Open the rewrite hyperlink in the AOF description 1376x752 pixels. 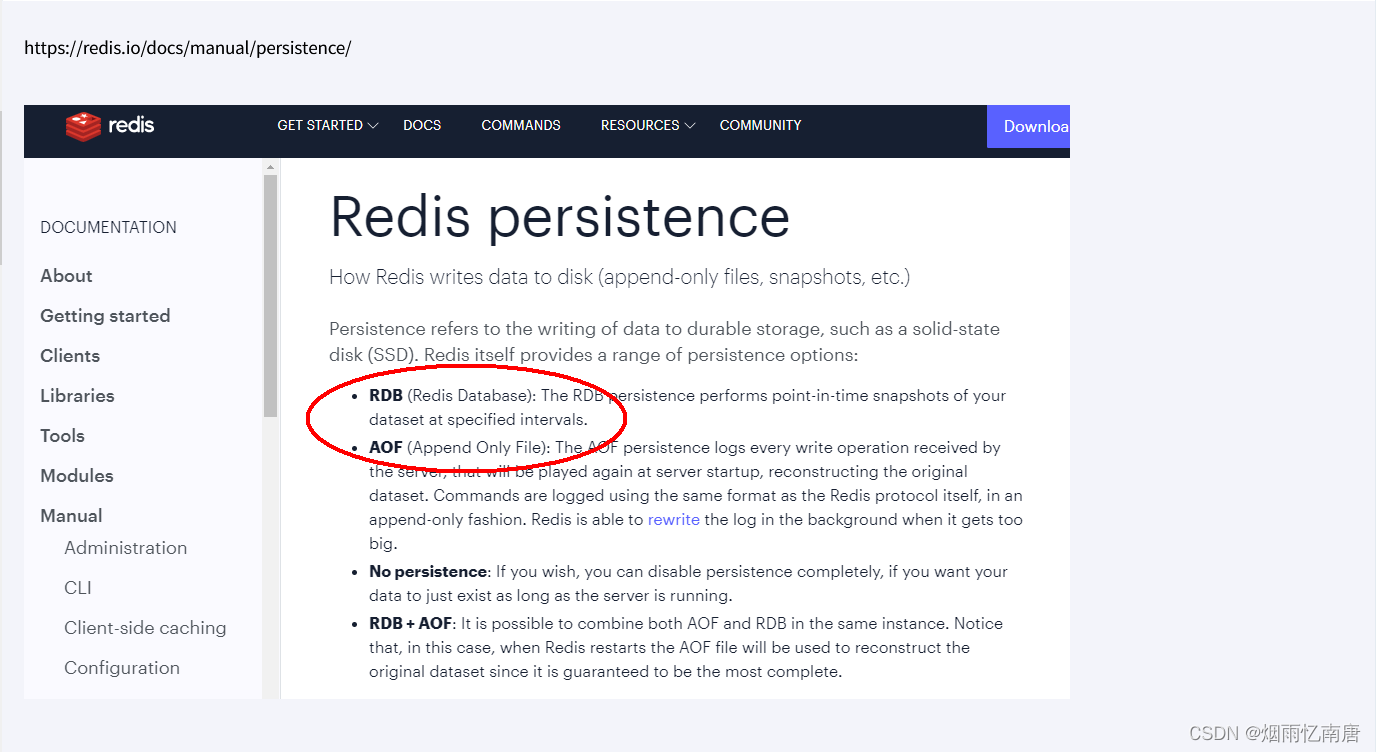click(x=673, y=519)
